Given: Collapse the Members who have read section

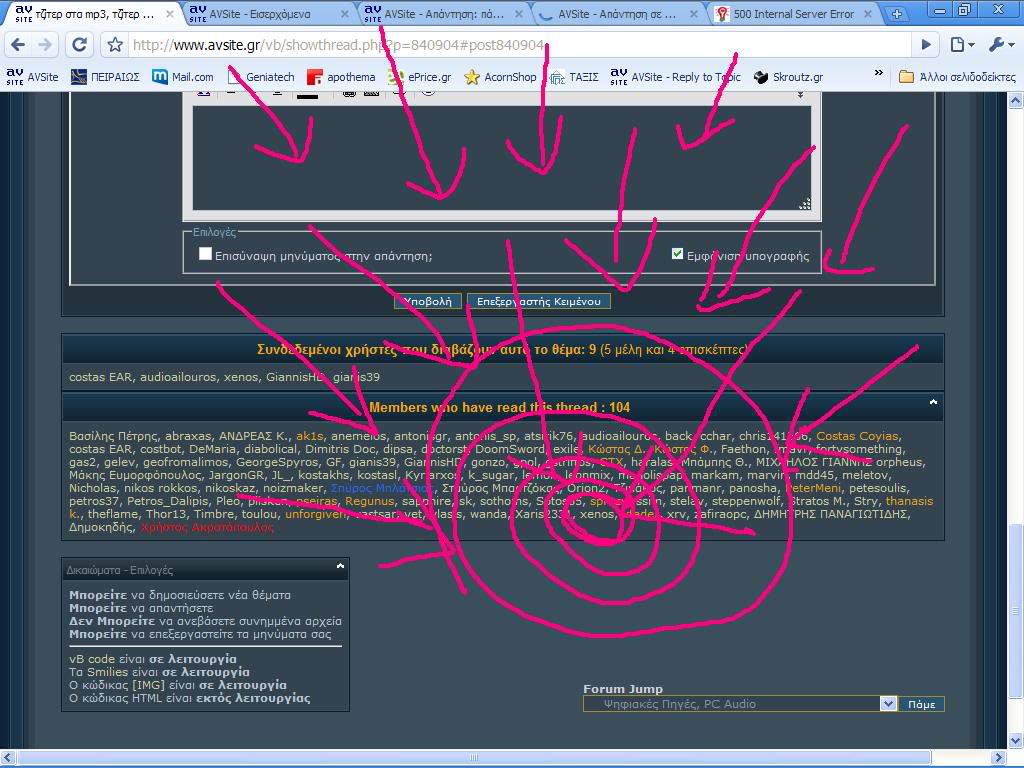Looking at the screenshot, I should (x=933, y=402).
